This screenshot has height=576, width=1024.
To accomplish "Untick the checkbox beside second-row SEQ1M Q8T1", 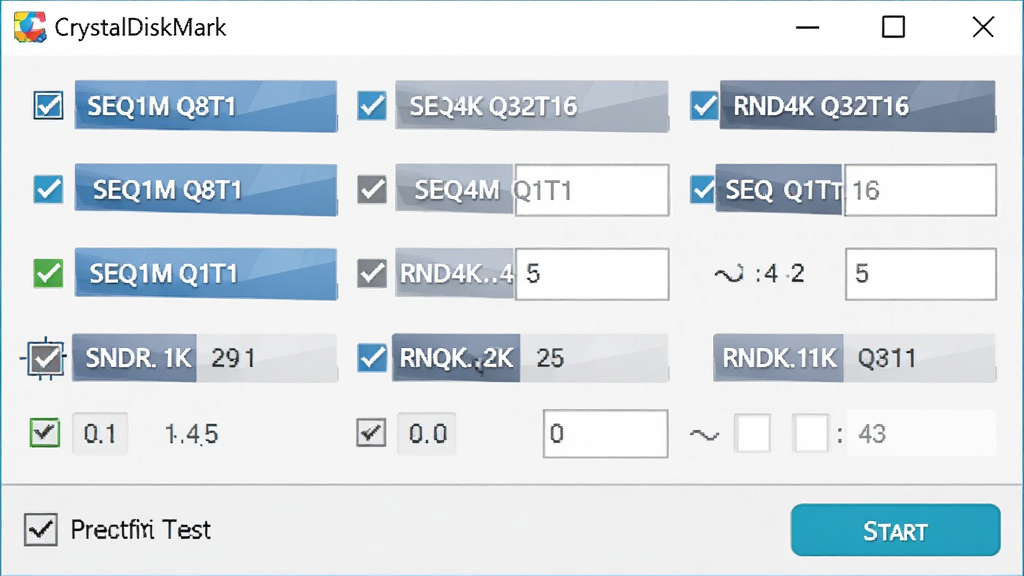I will click(x=48, y=189).
